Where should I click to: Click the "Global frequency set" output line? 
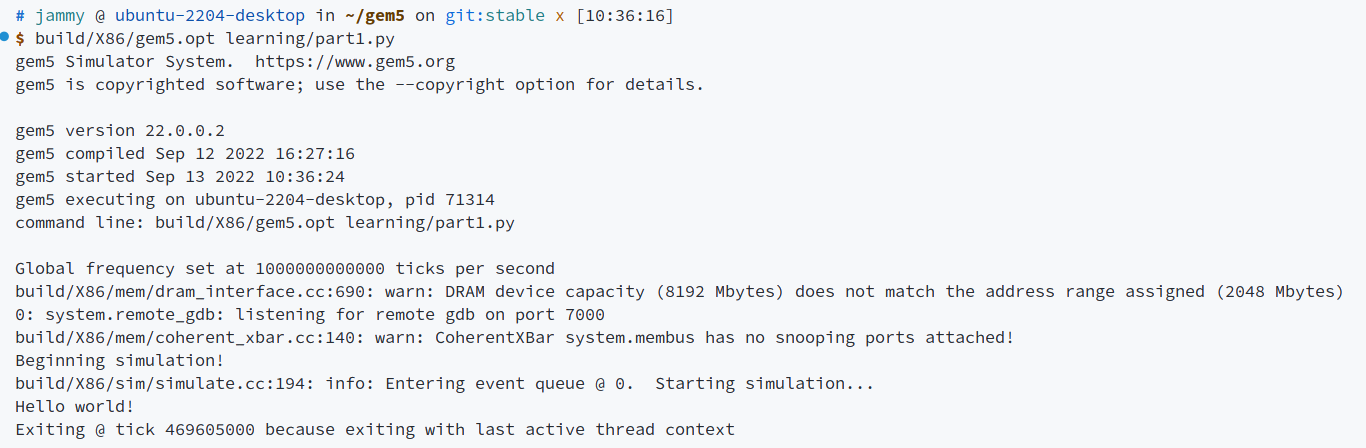pos(285,269)
